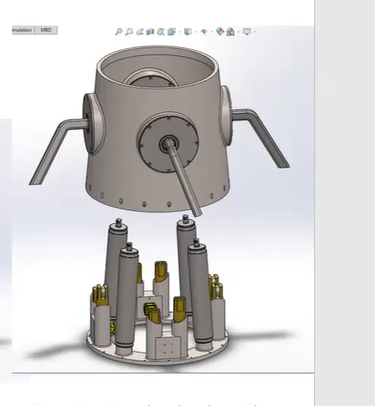Image resolution: width=375 pixels, height=406 pixels.
Task: Expand the View Orientation dropdown arrow
Action: 180,32
